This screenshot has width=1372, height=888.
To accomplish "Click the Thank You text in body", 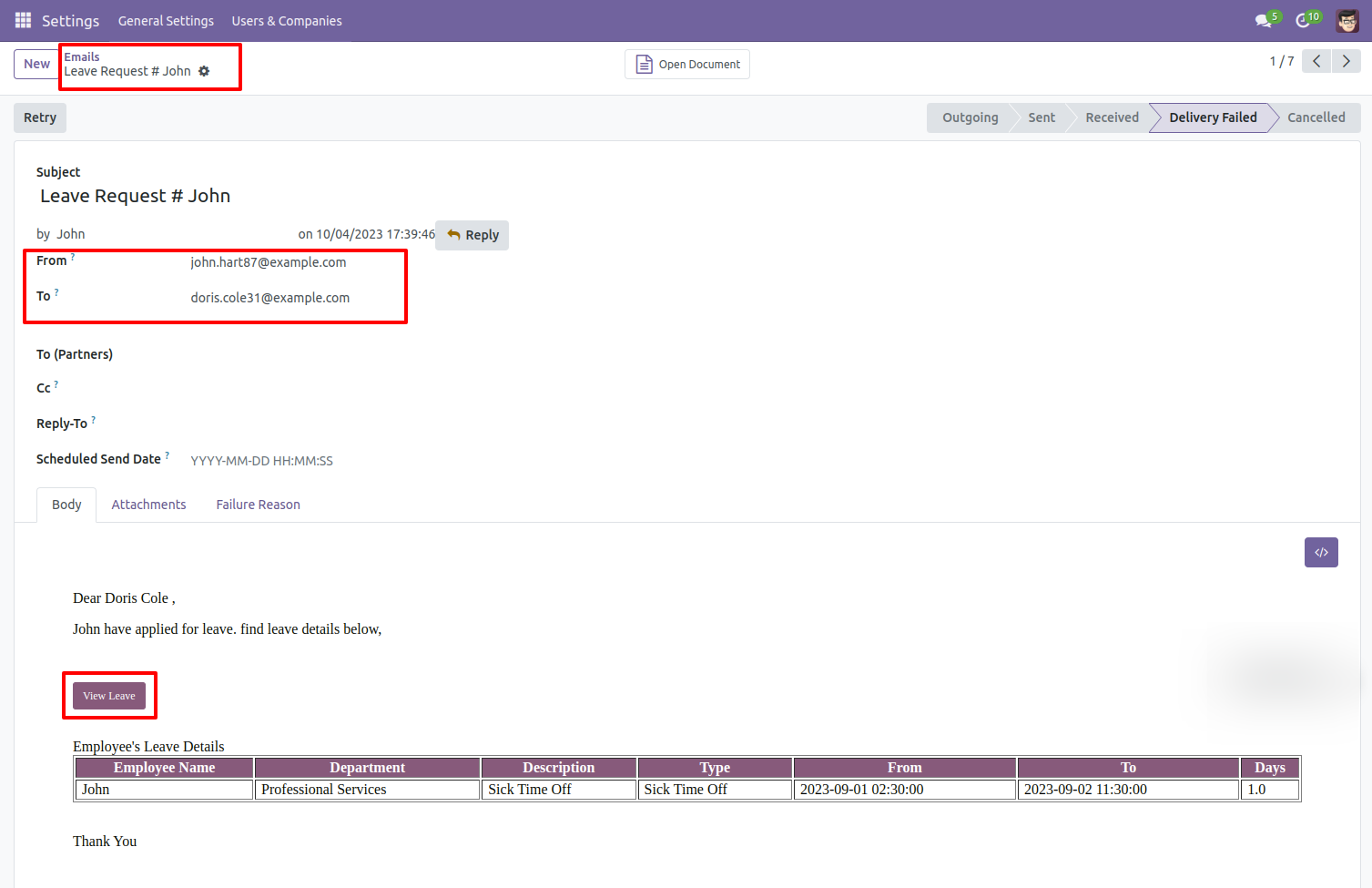I will click(105, 842).
